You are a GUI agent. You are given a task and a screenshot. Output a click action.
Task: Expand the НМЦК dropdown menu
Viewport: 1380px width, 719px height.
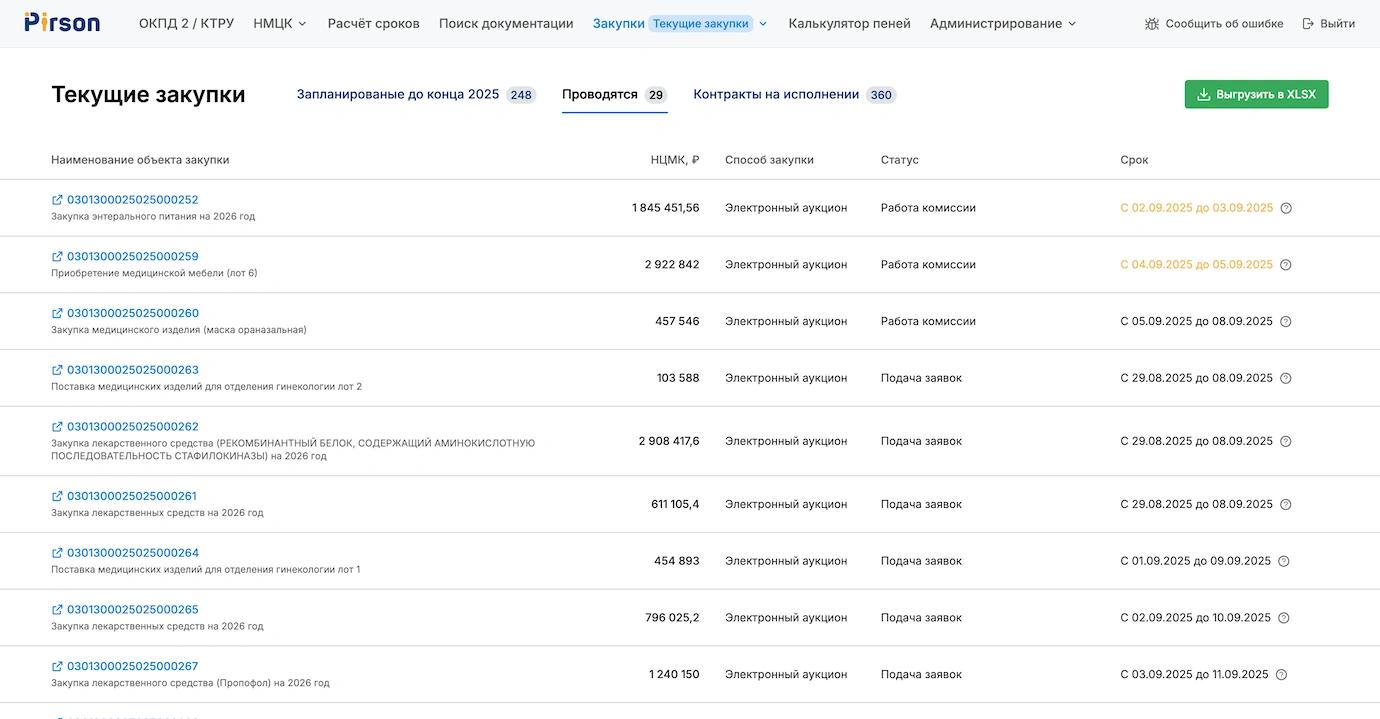coord(280,23)
